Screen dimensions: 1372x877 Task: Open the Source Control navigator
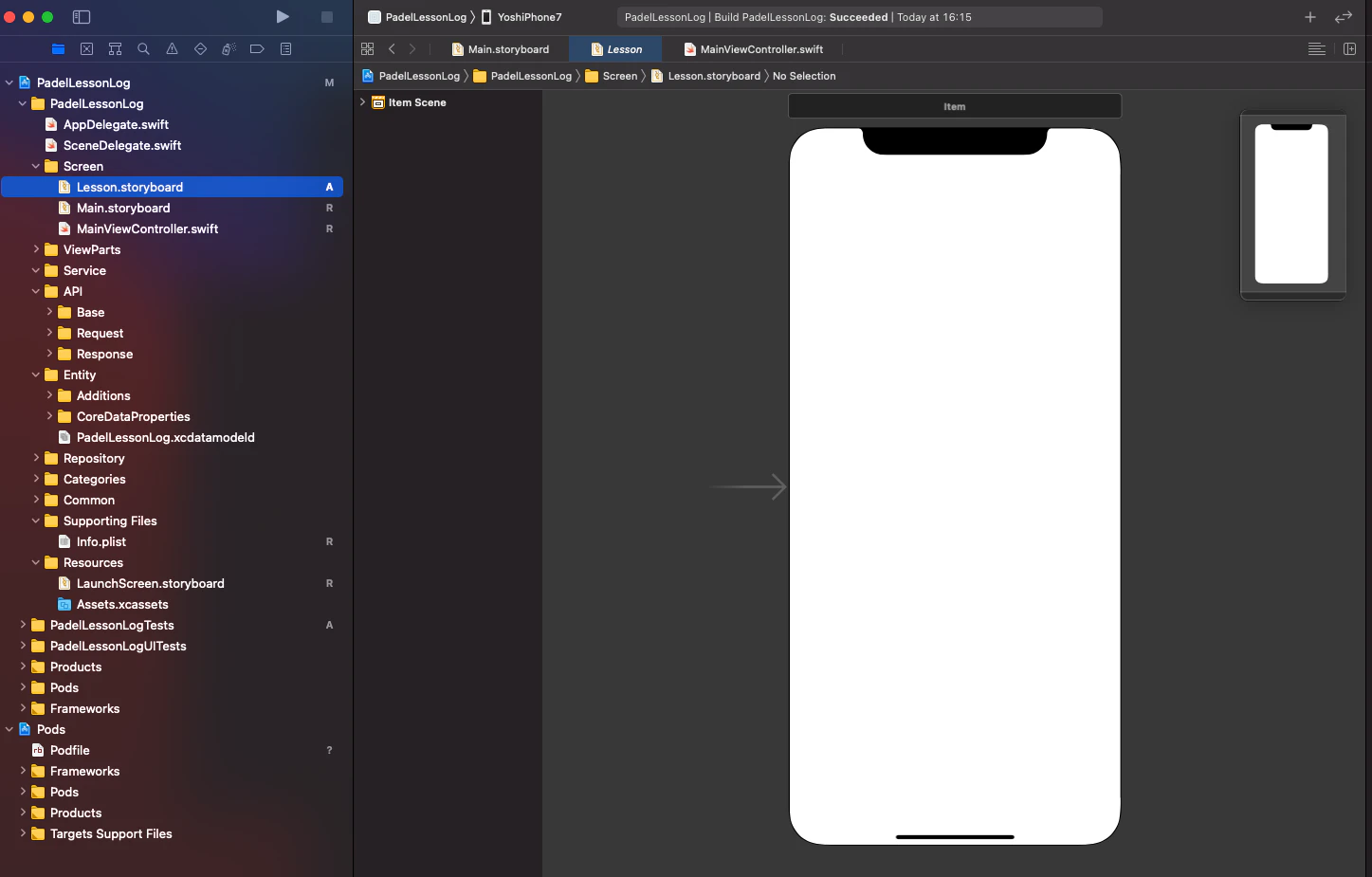point(86,49)
